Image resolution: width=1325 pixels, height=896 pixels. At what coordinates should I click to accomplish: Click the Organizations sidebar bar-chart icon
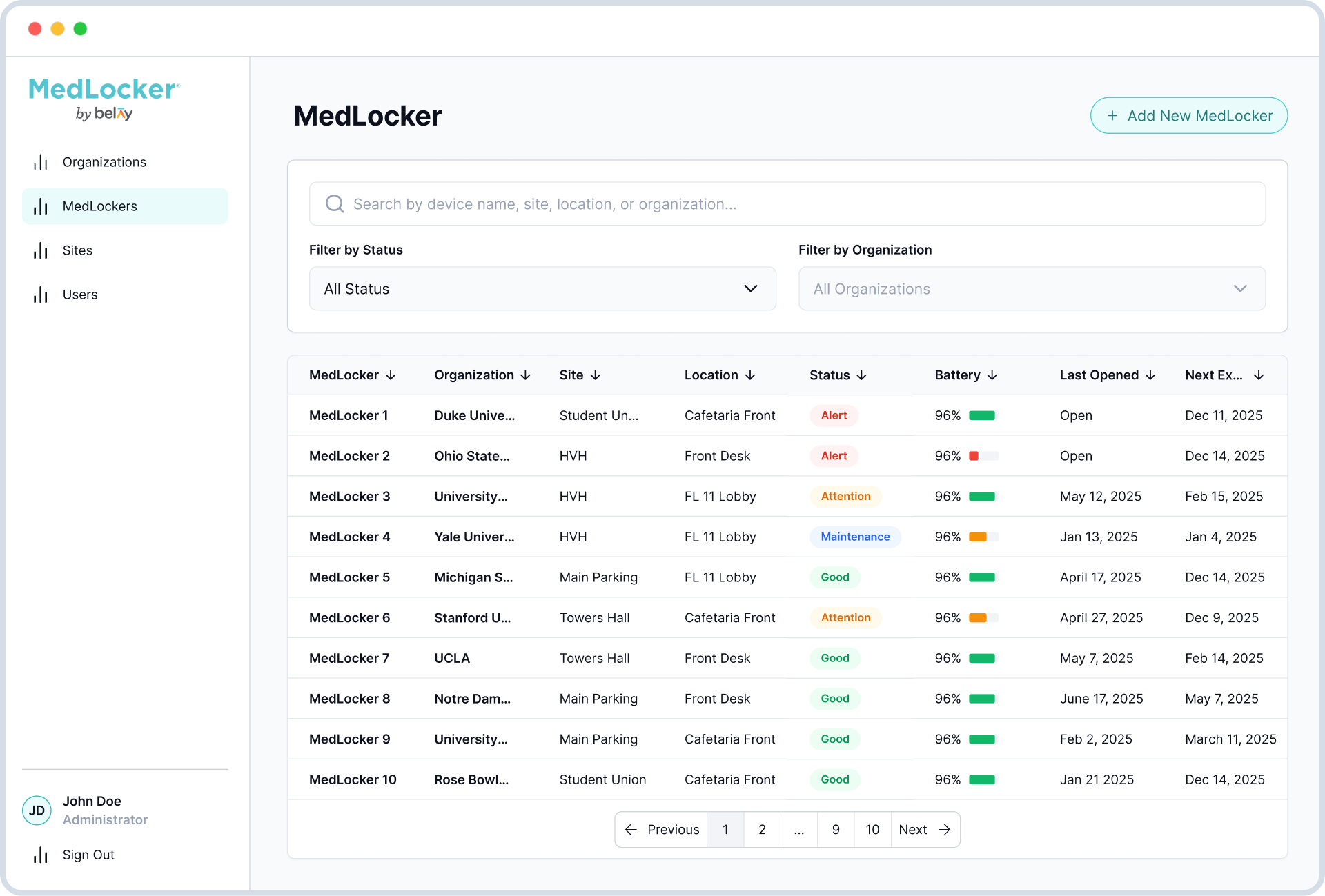(x=41, y=162)
